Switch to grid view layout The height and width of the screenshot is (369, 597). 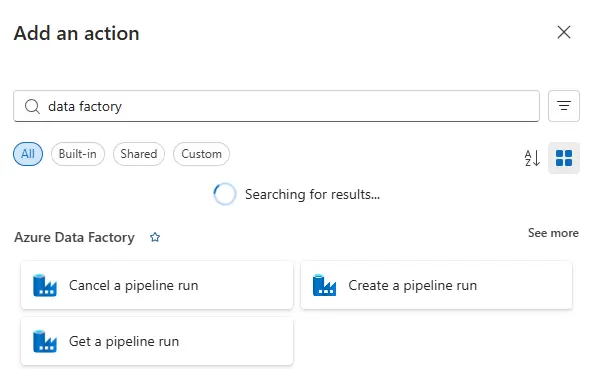pos(564,158)
